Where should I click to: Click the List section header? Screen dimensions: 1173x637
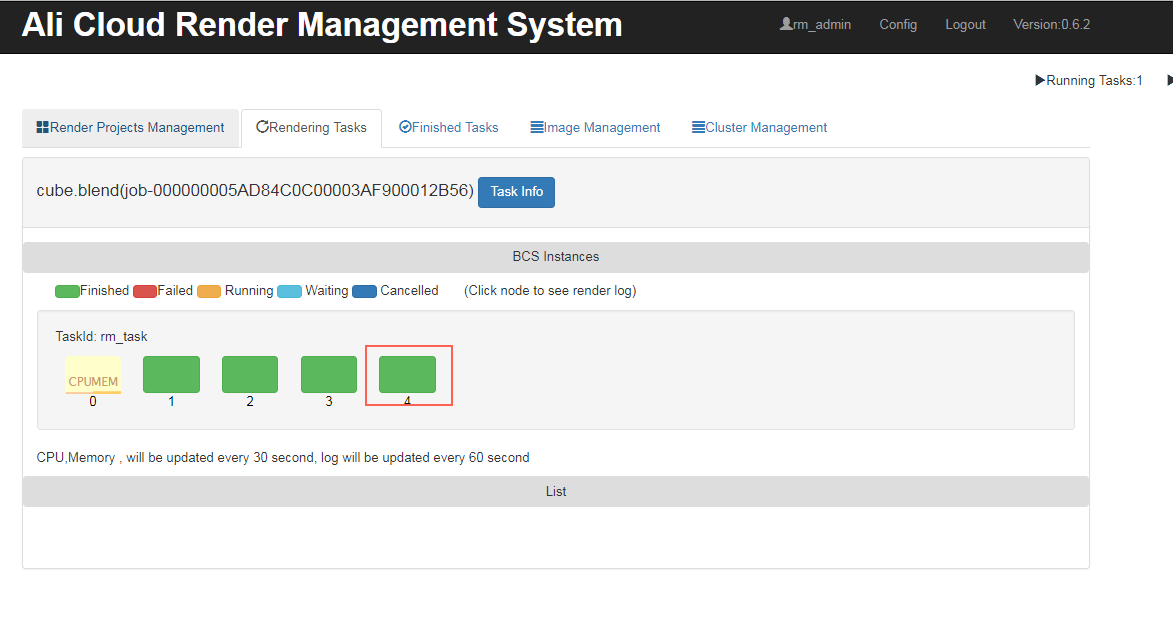coord(556,492)
